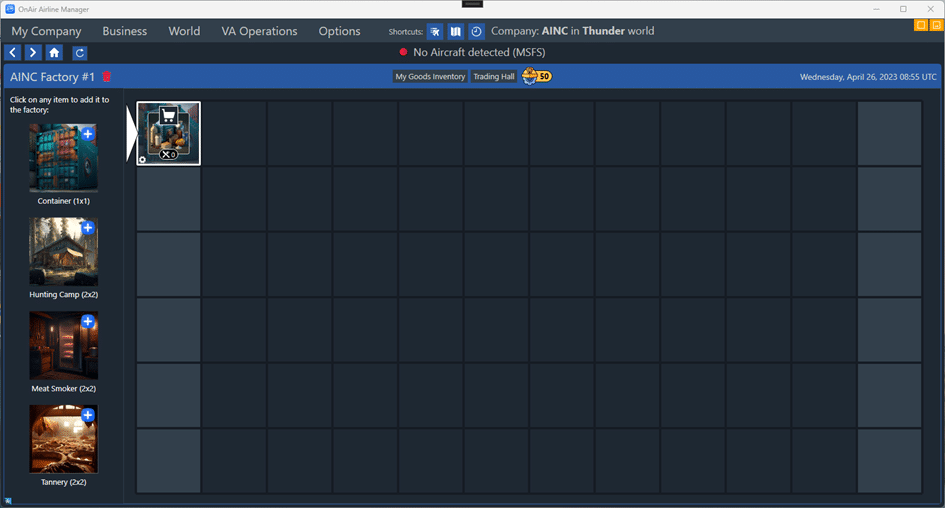The image size is (945, 508).
Task: Open the World menu
Action: (x=184, y=31)
